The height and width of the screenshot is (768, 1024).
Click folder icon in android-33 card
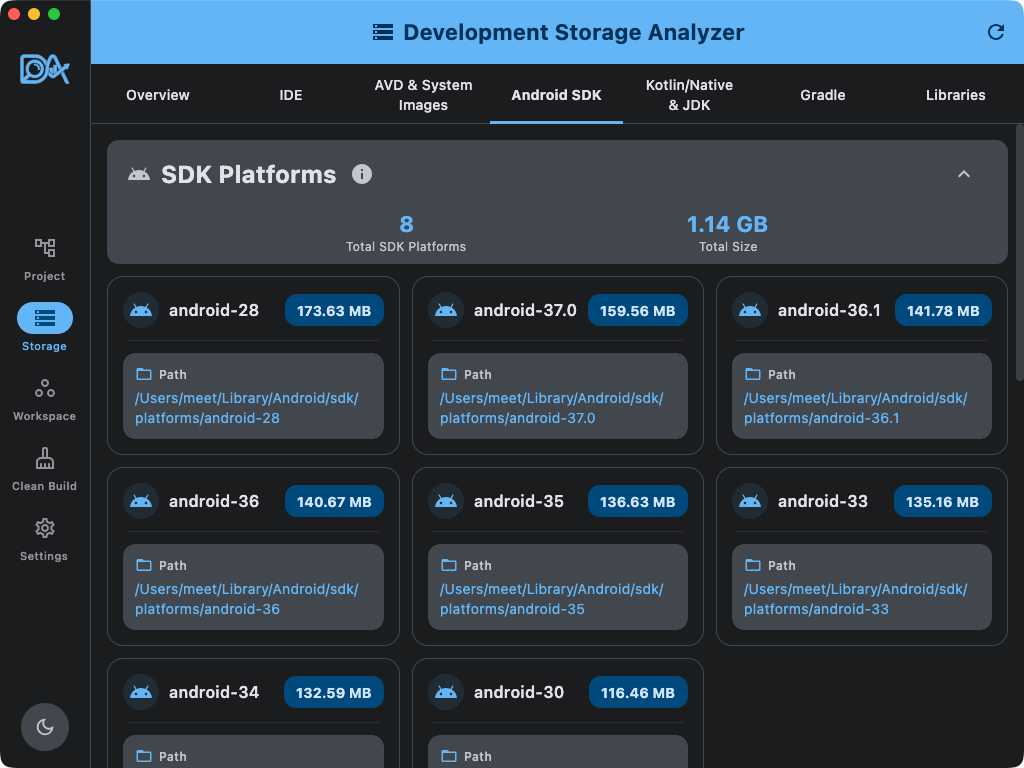[753, 565]
